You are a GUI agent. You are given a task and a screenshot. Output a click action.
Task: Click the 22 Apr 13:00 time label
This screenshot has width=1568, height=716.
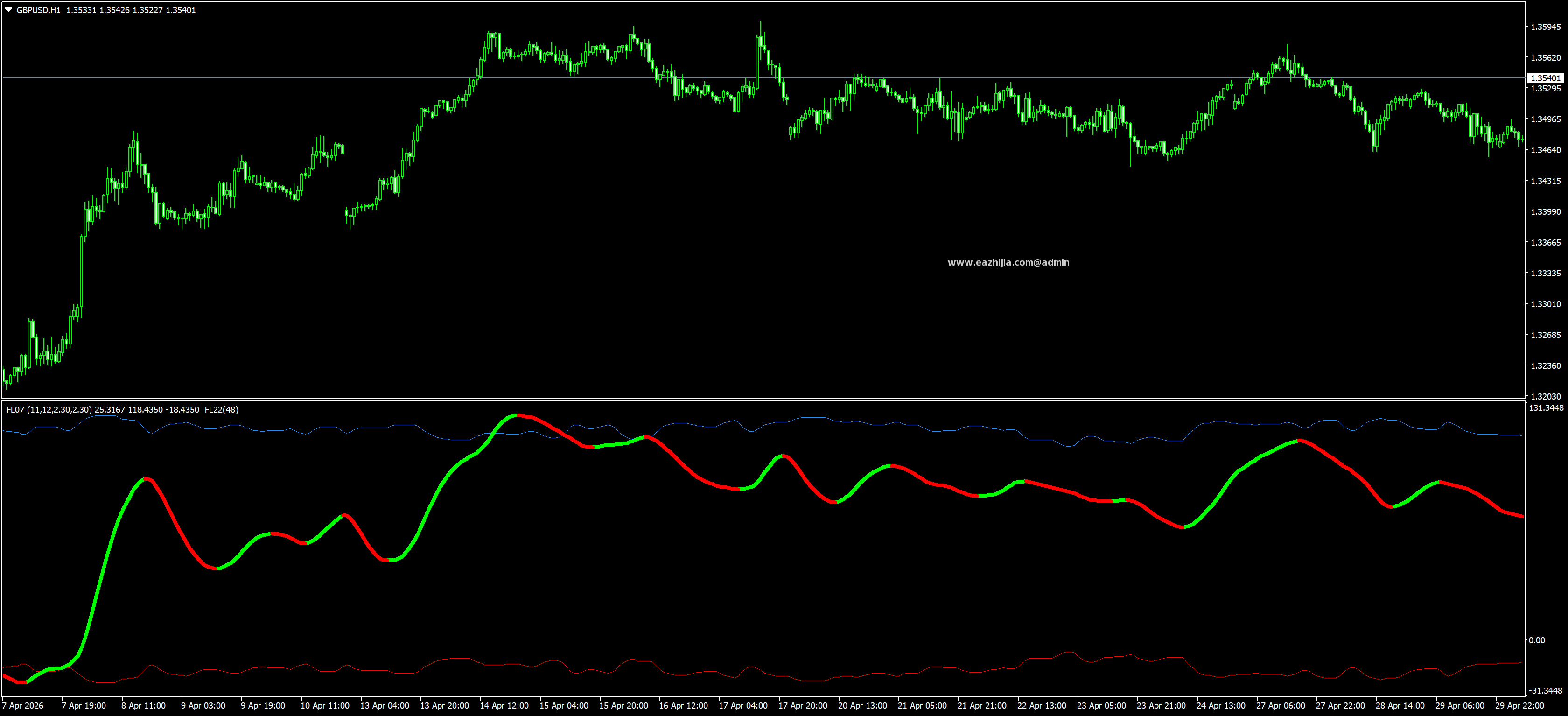point(1042,706)
